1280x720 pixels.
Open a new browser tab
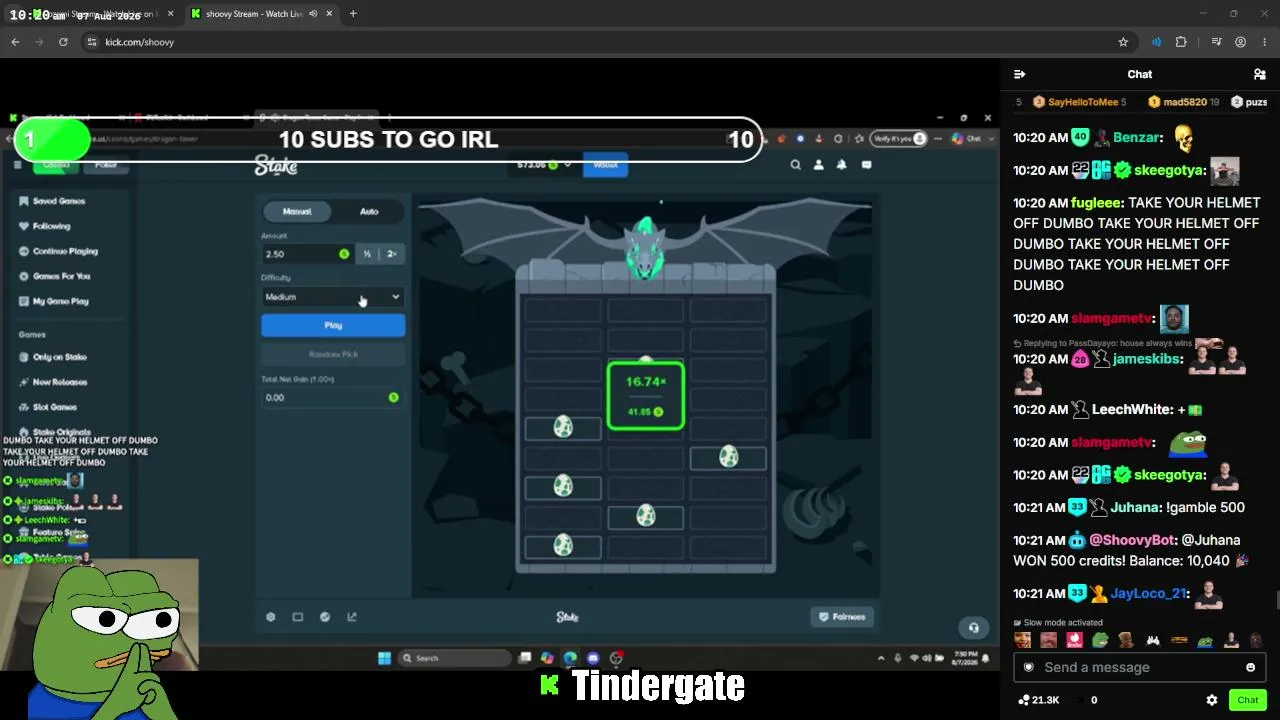(x=353, y=14)
